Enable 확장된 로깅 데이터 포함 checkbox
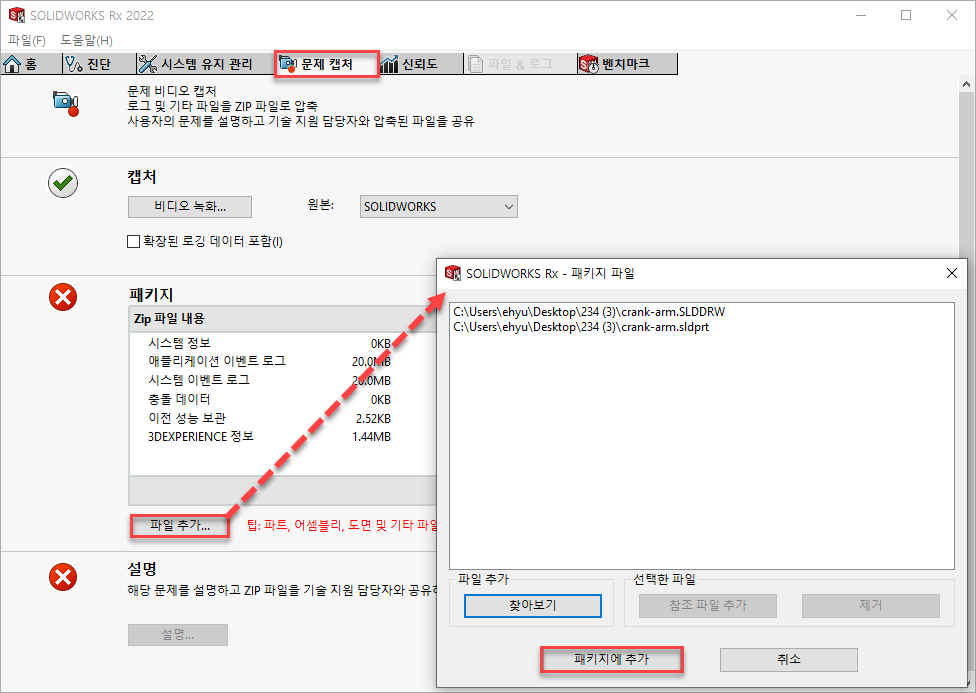 tap(133, 242)
